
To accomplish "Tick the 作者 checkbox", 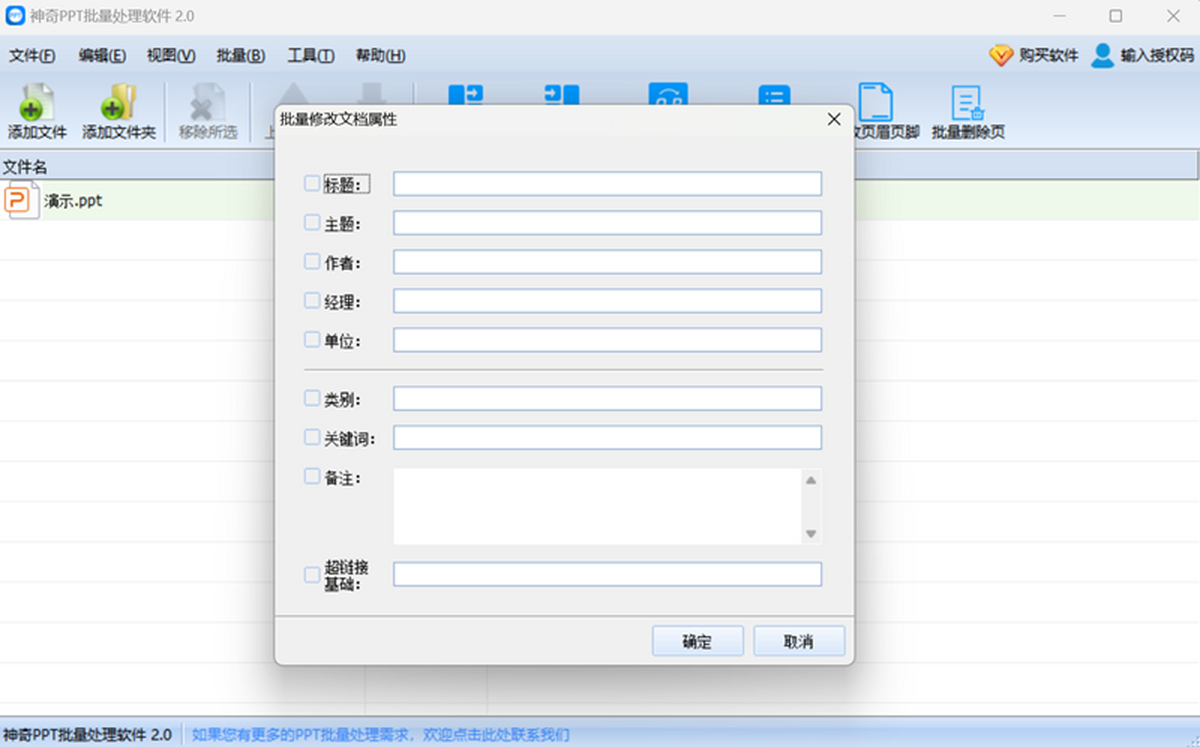I will click(312, 262).
